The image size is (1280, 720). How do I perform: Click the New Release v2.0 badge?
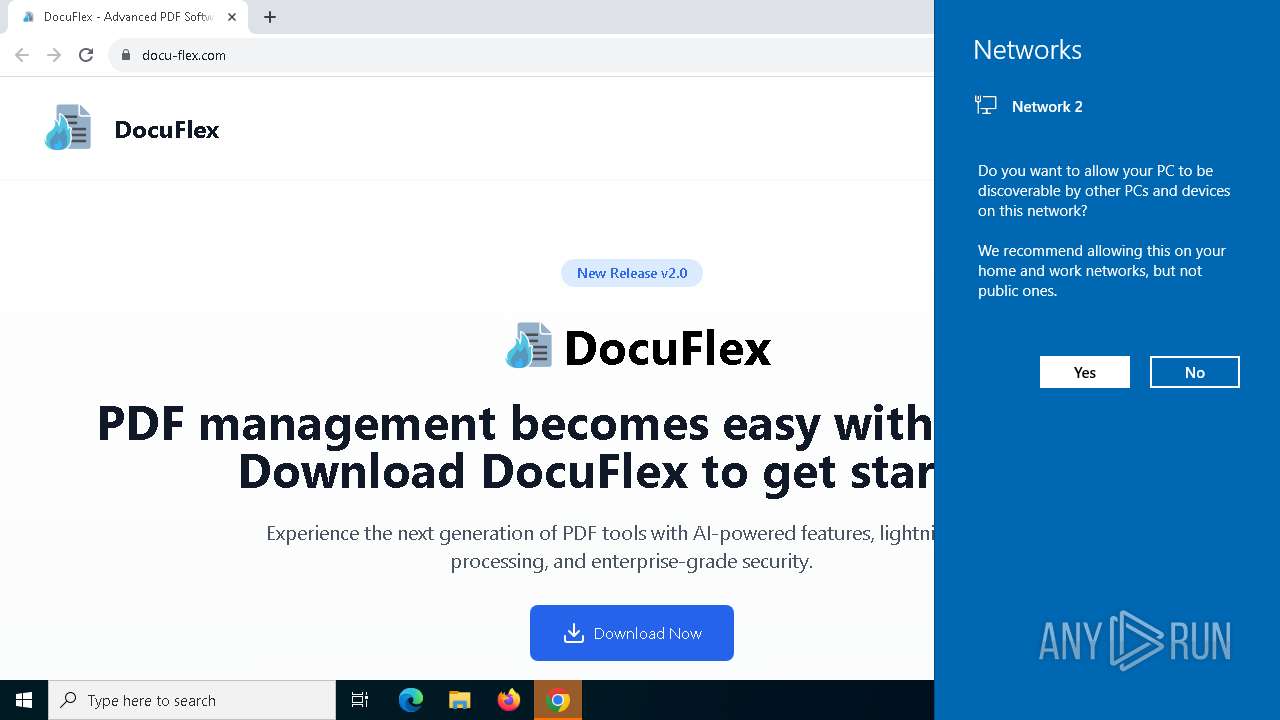[x=632, y=273]
